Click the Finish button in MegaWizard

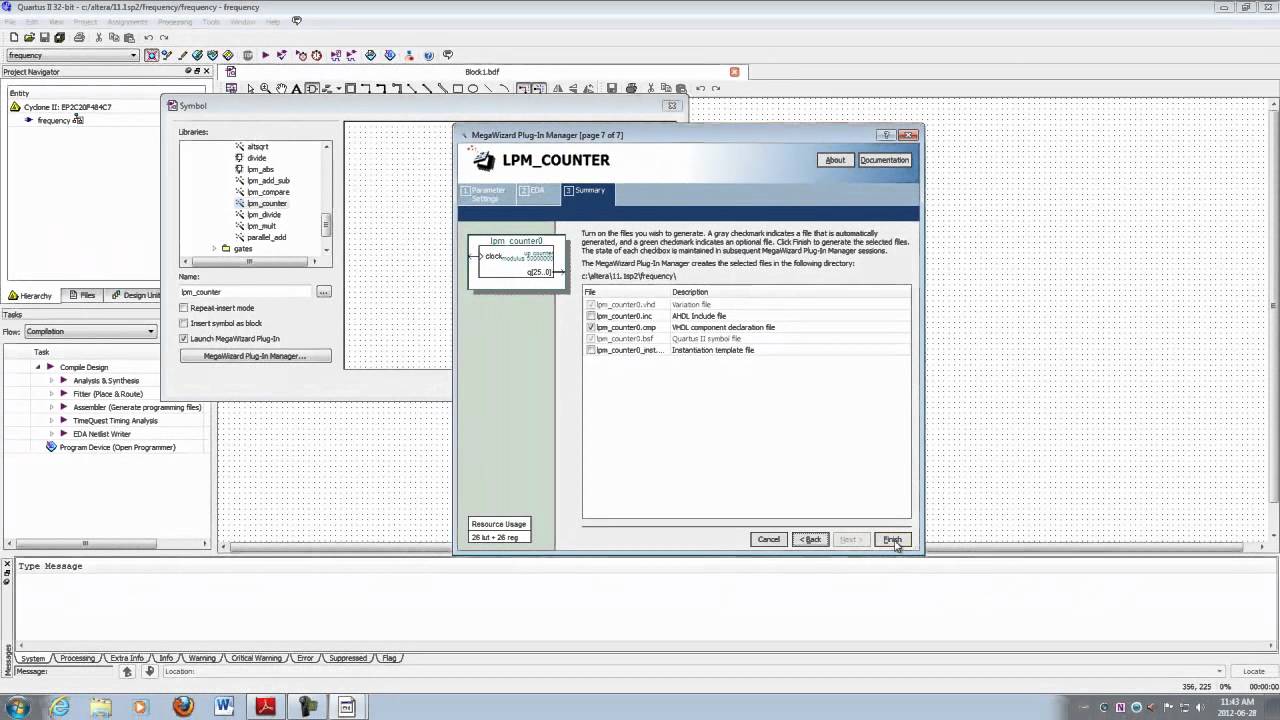coord(892,539)
